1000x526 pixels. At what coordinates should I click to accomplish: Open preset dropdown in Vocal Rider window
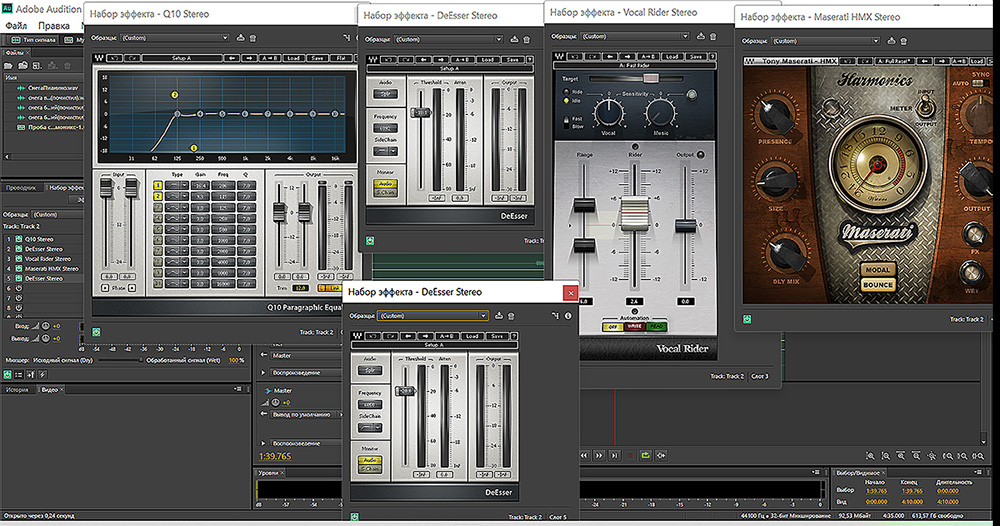pyautogui.click(x=635, y=36)
